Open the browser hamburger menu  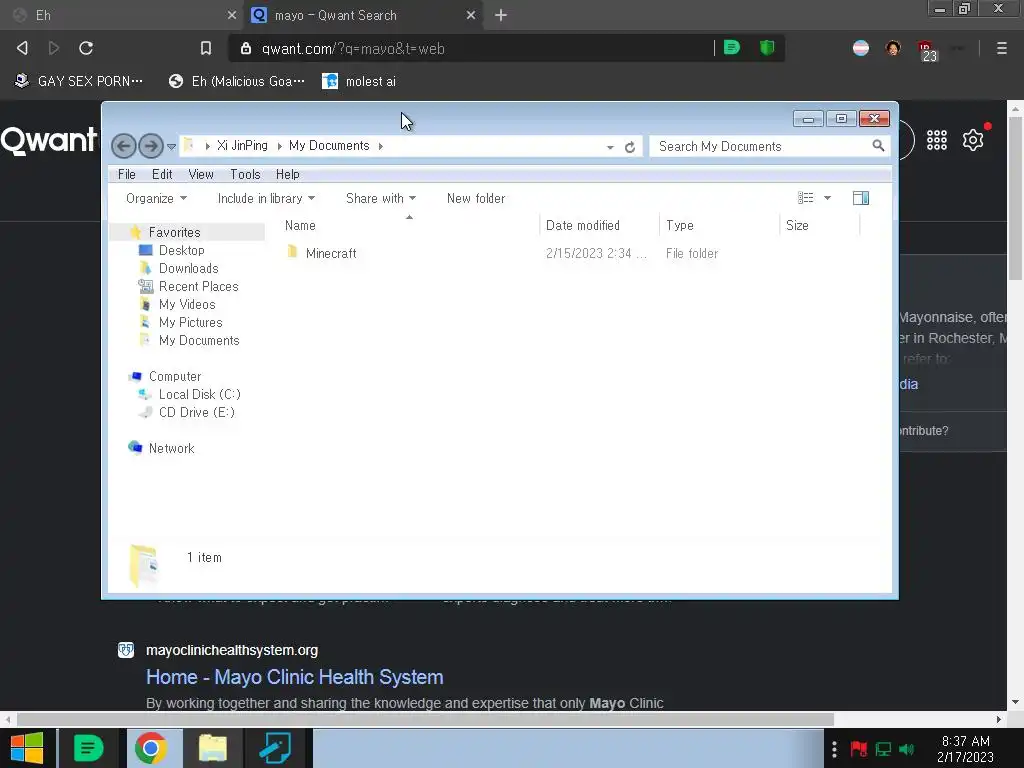click(1001, 48)
